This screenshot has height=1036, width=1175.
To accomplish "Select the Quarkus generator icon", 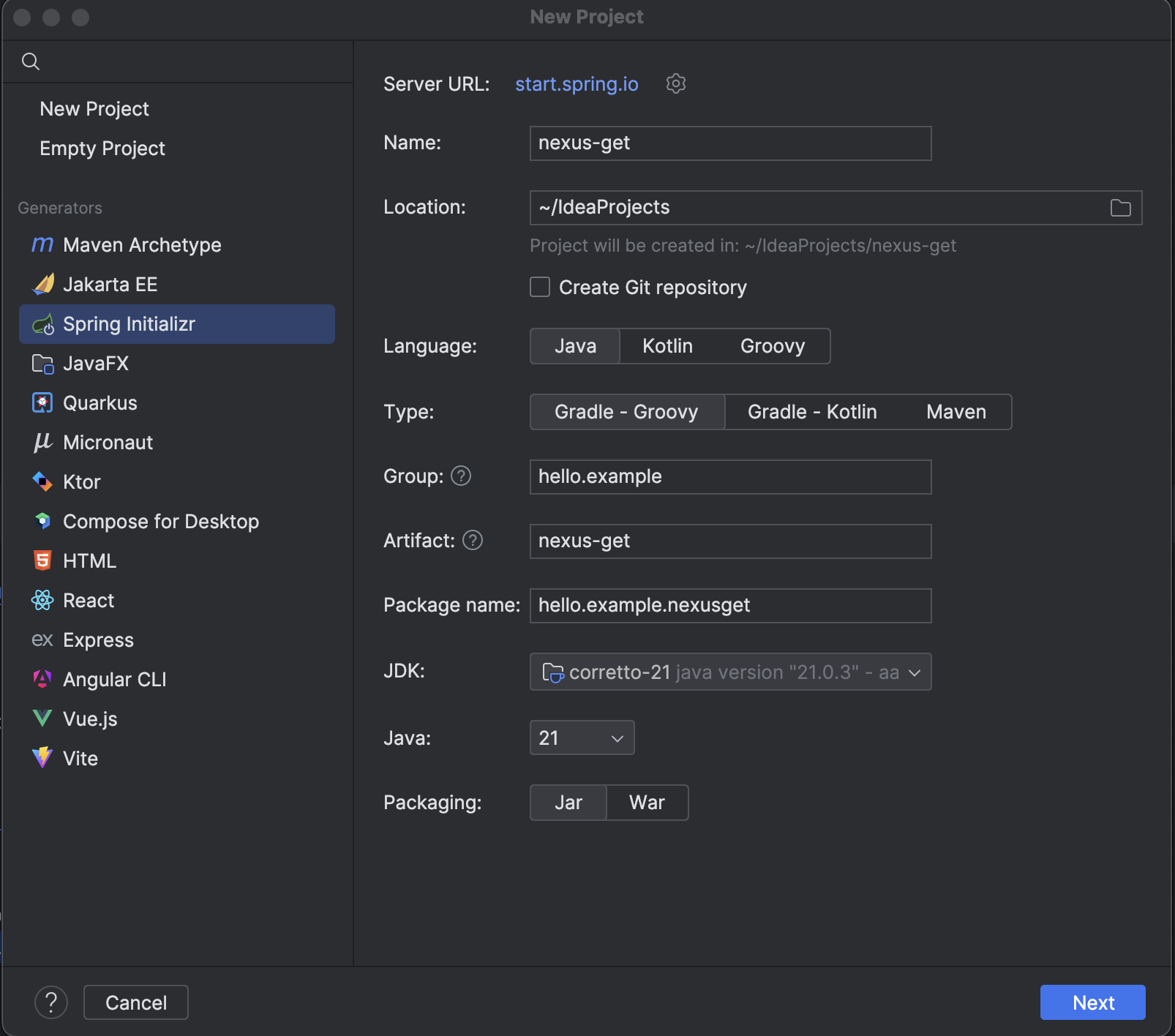I will pos(42,403).
